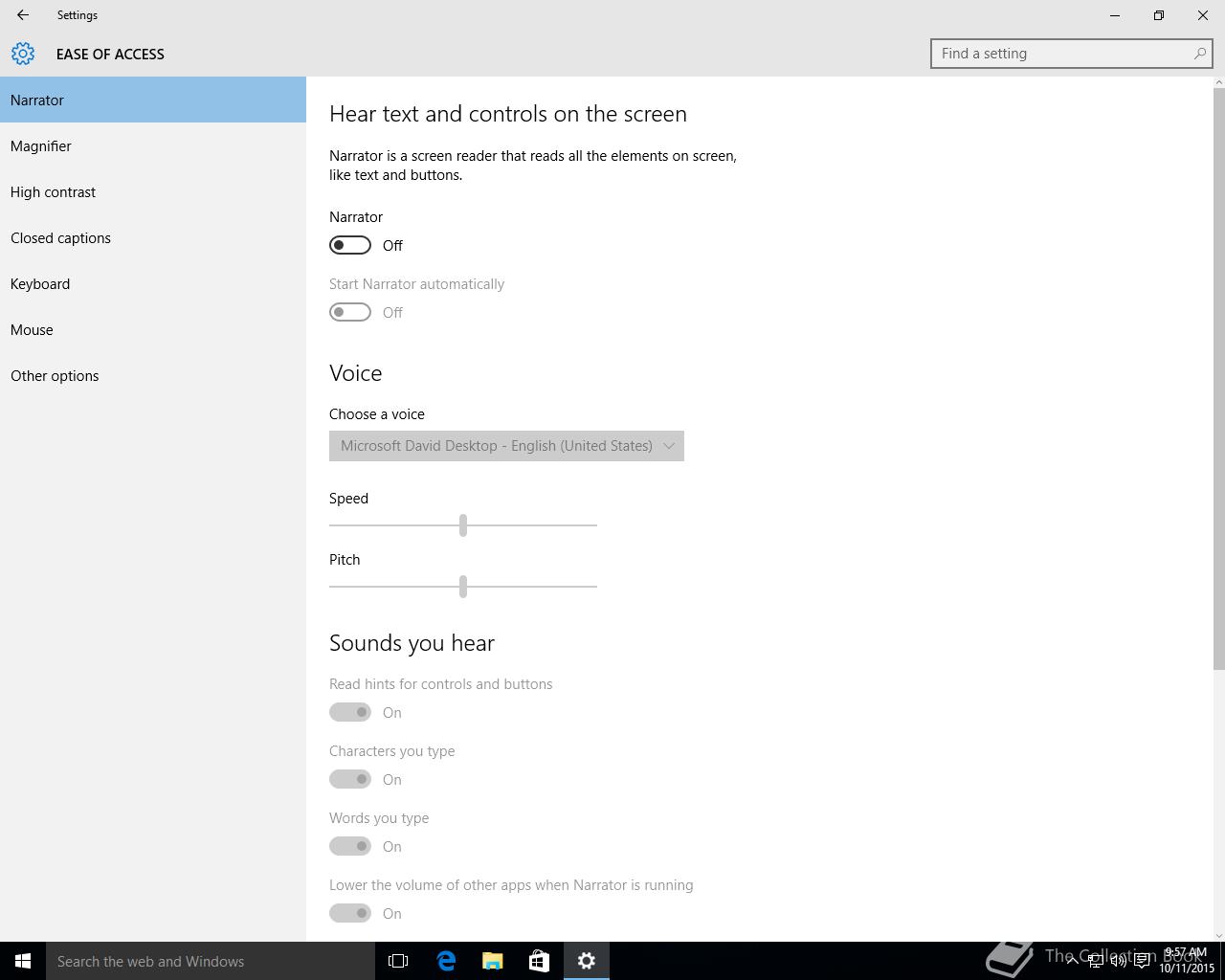Open Task View on the taskbar
Image resolution: width=1225 pixels, height=980 pixels.
pos(398,961)
